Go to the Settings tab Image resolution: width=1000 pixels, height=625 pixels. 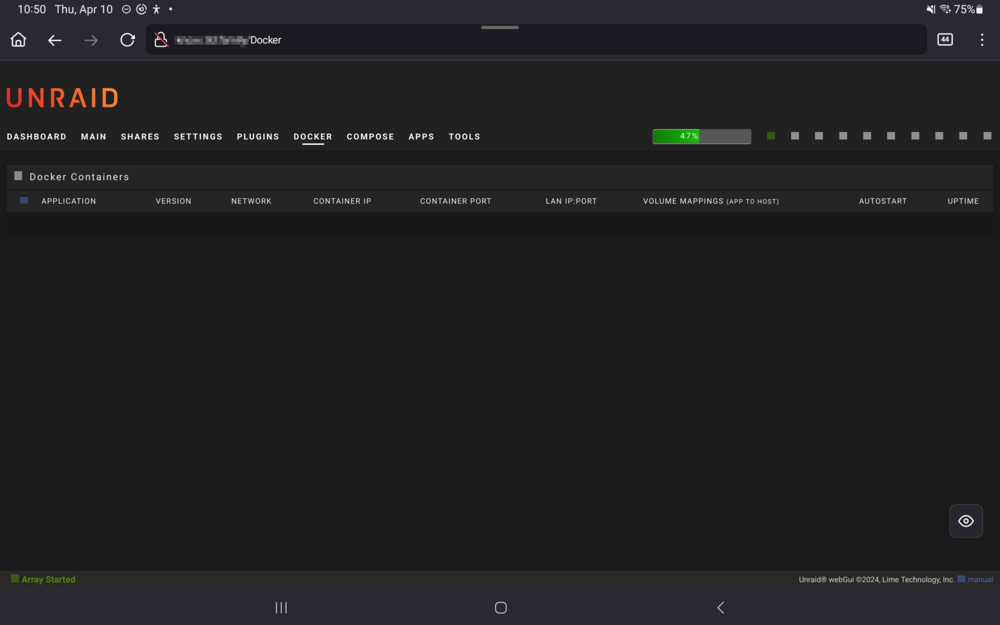tap(198, 136)
